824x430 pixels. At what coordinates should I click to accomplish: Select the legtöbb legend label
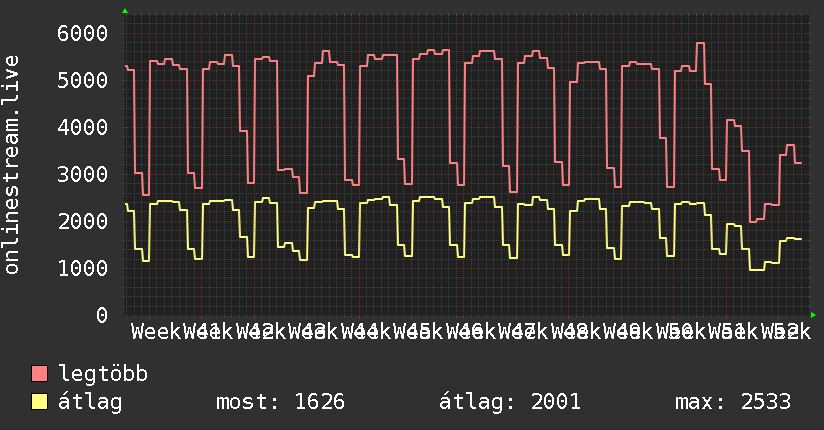coord(103,373)
